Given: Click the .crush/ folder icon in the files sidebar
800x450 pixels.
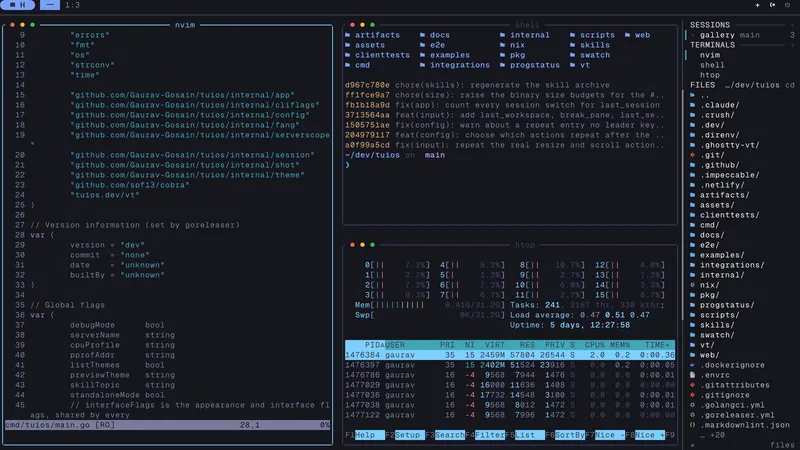Looking at the screenshot, I should click(692, 115).
